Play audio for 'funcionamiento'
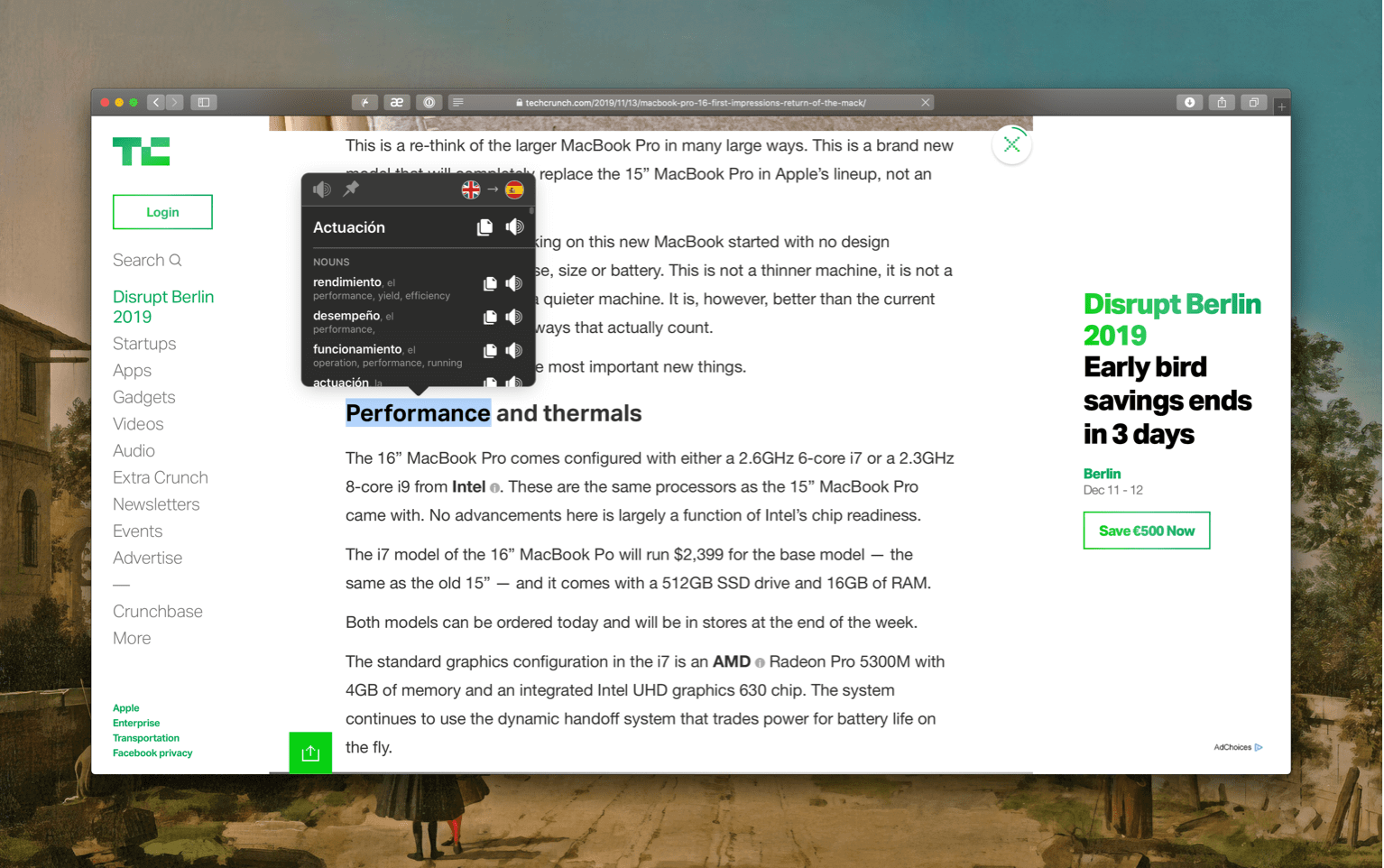 click(x=514, y=350)
